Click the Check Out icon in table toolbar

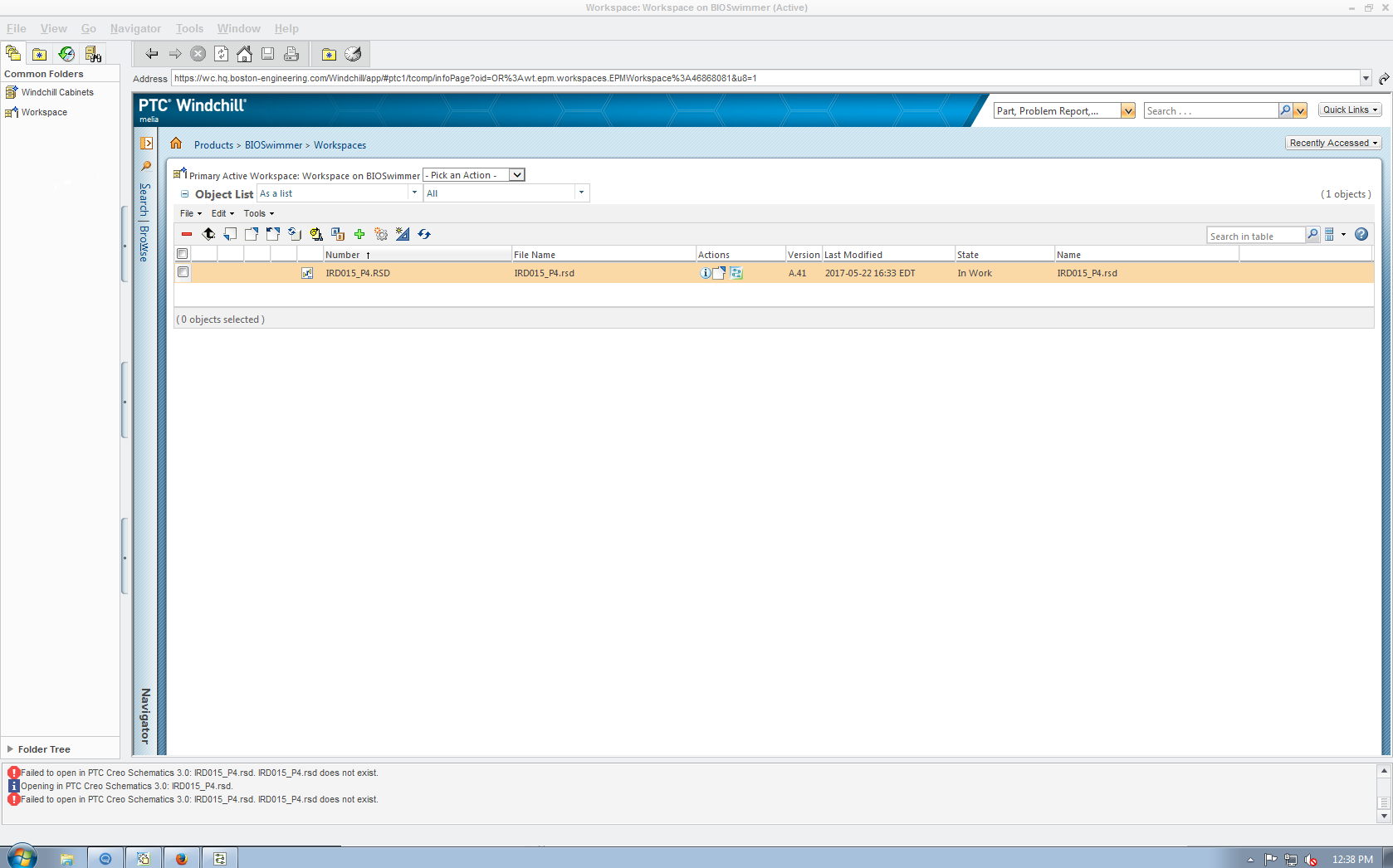click(x=252, y=234)
